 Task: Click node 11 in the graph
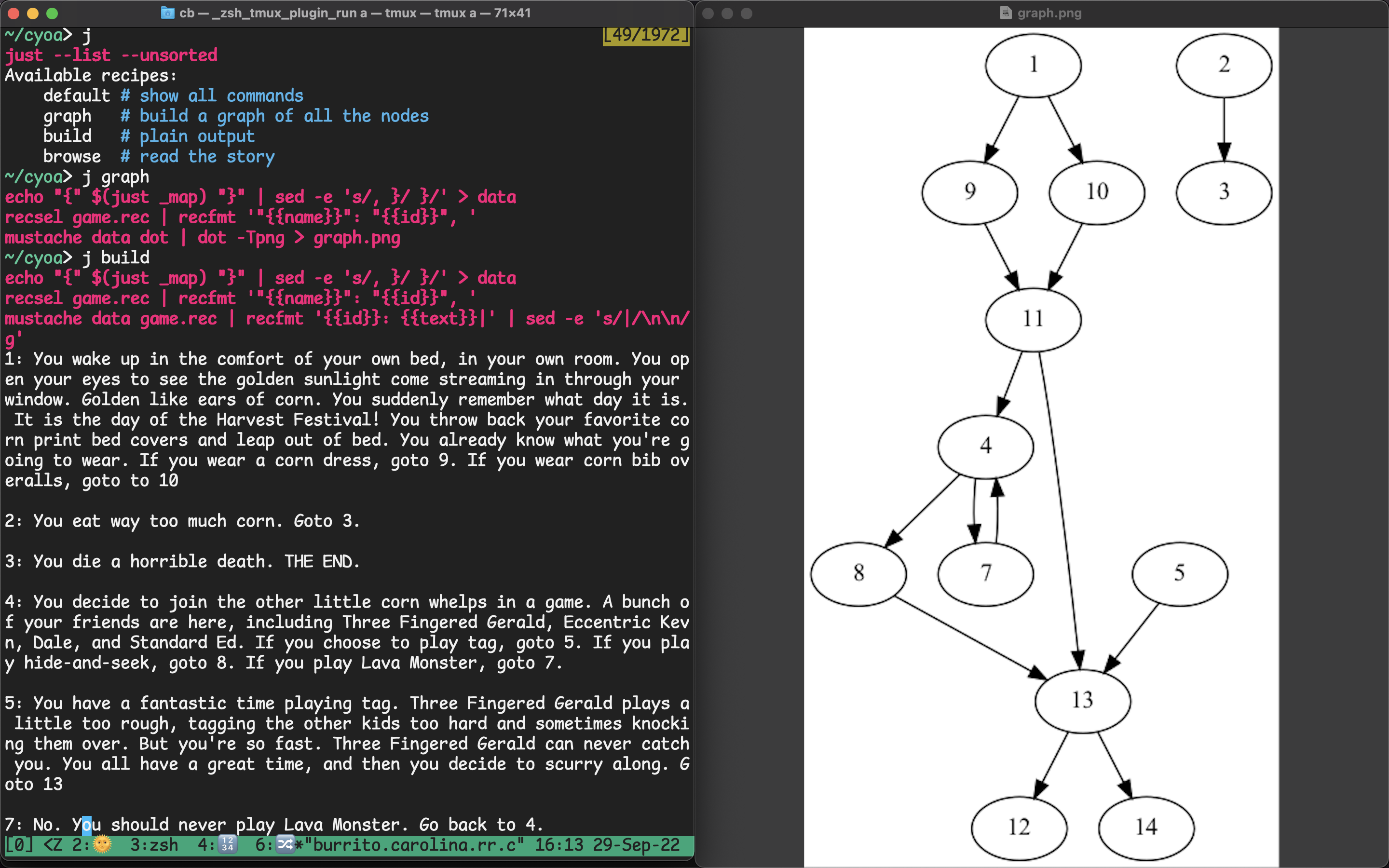click(x=1033, y=319)
